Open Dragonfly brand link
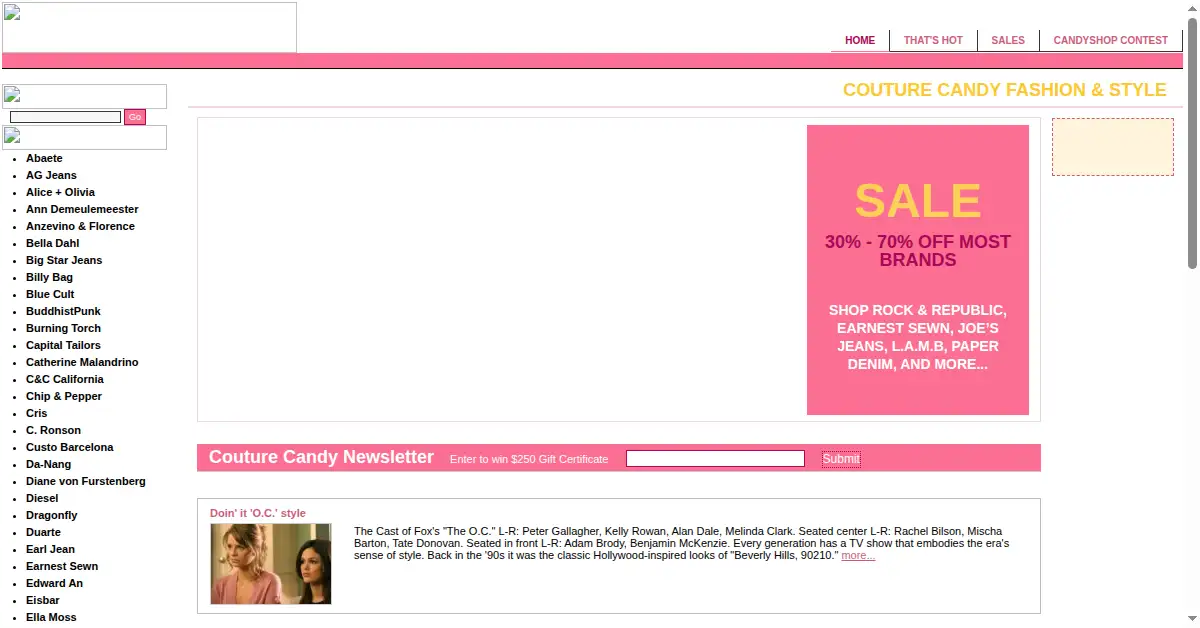1200x628 pixels. pos(51,515)
